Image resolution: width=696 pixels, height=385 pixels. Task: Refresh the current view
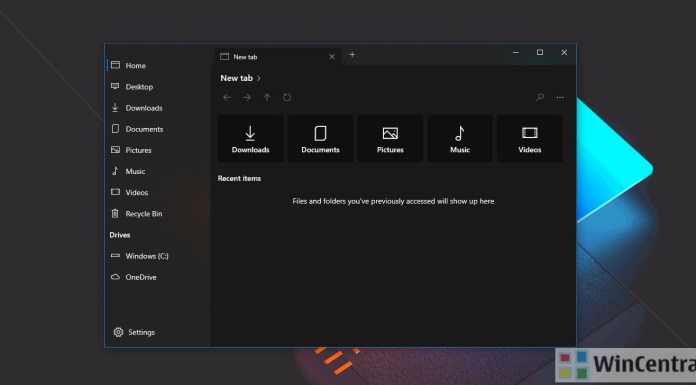[x=287, y=97]
